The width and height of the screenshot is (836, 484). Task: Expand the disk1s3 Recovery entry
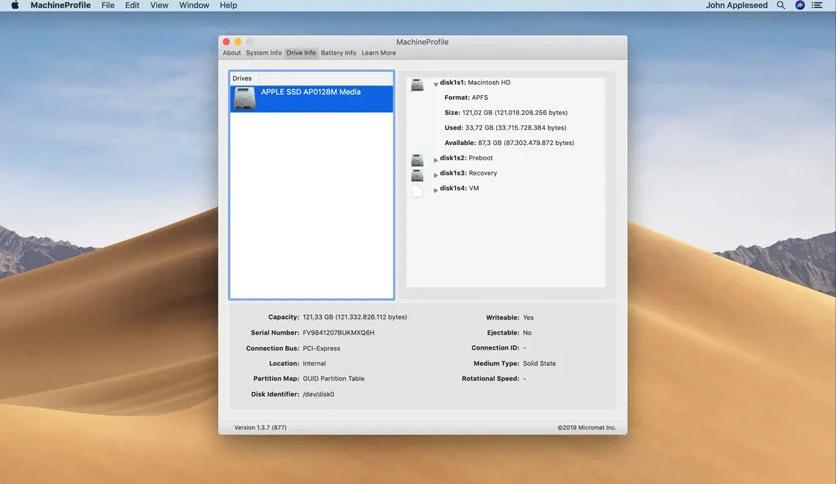[436, 174]
